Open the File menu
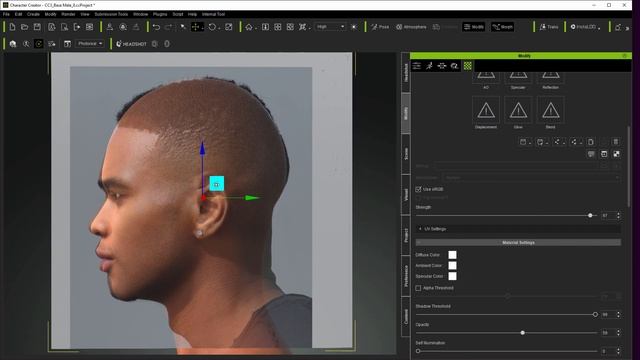This screenshot has height=360, width=640. point(6,14)
